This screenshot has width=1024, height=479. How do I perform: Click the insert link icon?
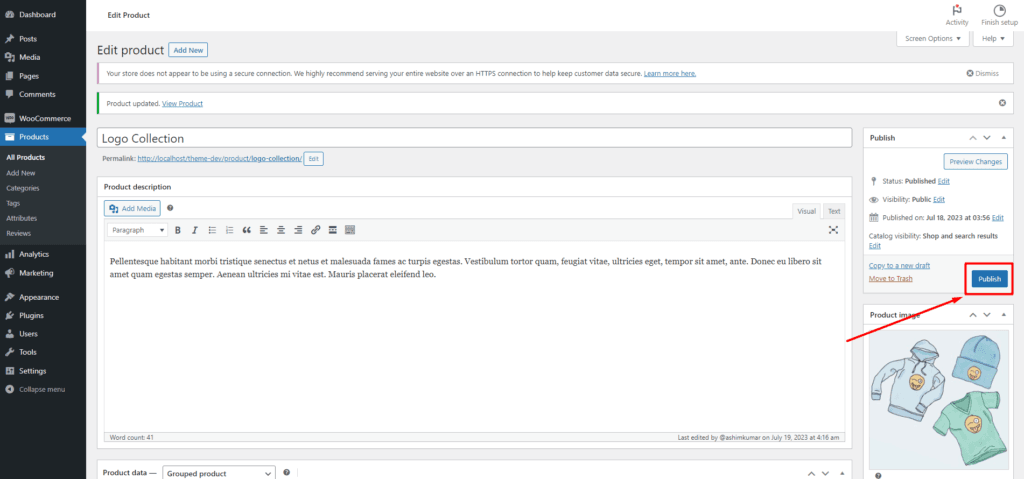315,230
